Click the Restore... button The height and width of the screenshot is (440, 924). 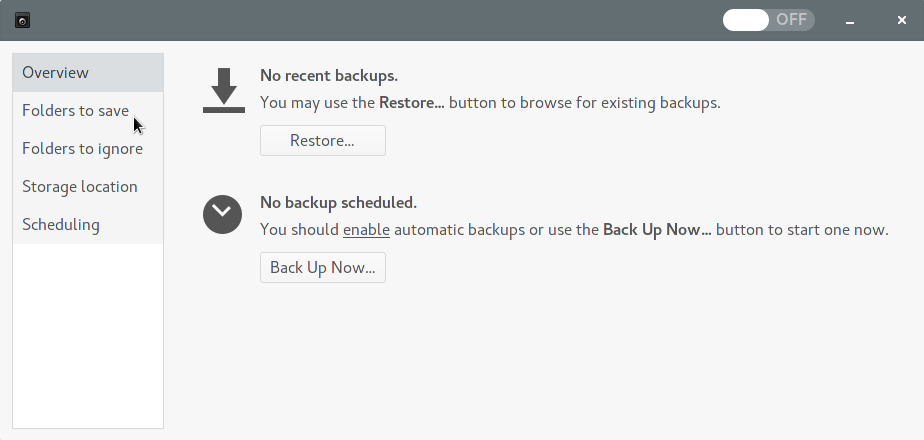[323, 141]
